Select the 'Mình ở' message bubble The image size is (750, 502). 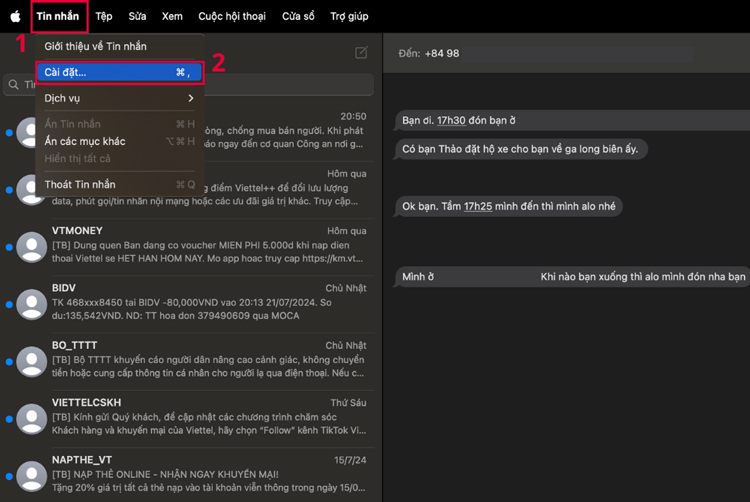click(572, 277)
